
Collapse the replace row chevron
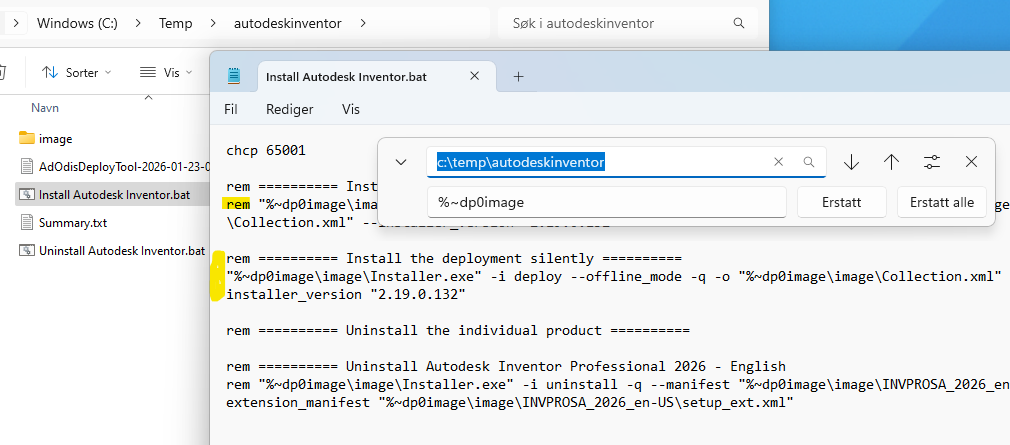(401, 162)
